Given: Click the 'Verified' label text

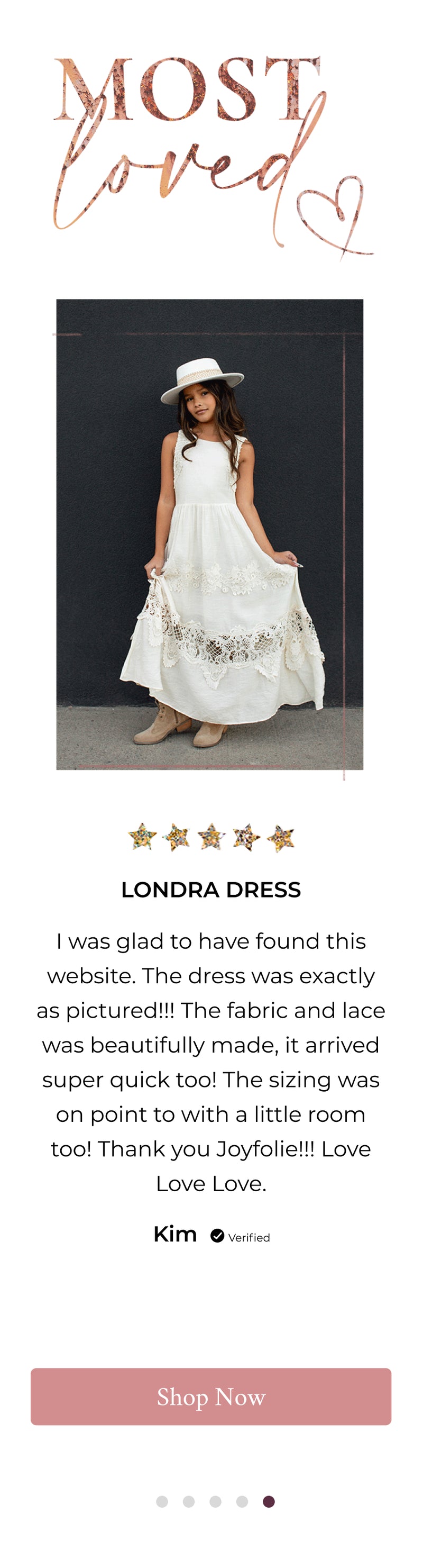Looking at the screenshot, I should point(249,1237).
